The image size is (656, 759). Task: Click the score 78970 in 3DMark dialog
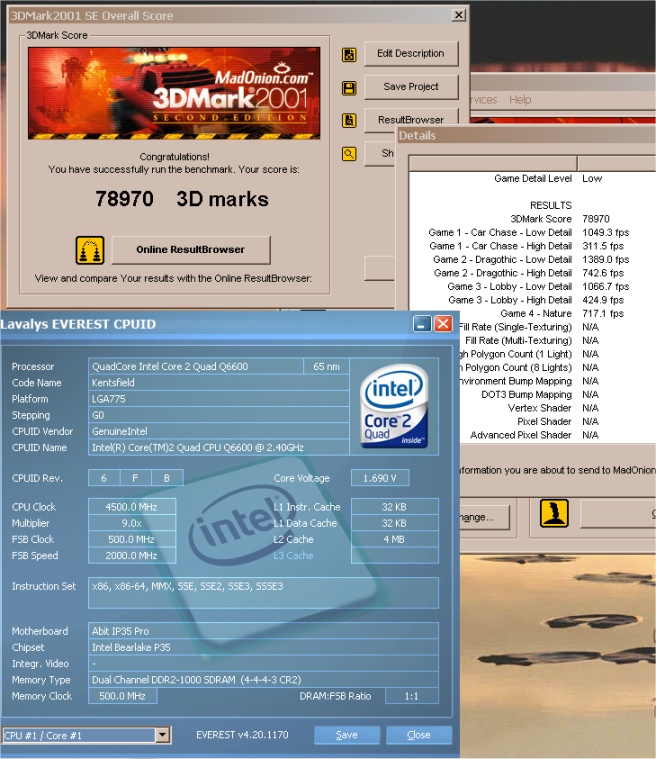(x=124, y=199)
